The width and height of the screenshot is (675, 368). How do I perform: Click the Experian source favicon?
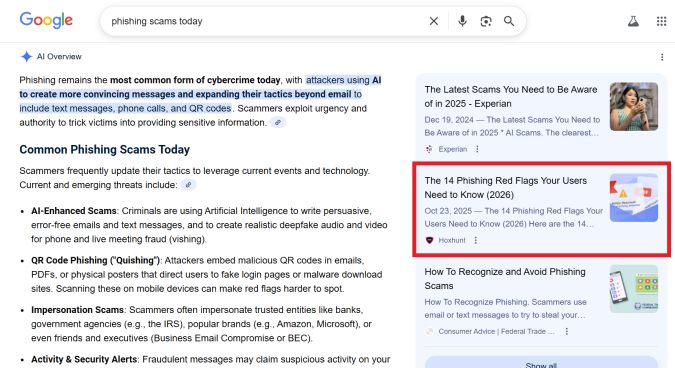[x=429, y=149]
